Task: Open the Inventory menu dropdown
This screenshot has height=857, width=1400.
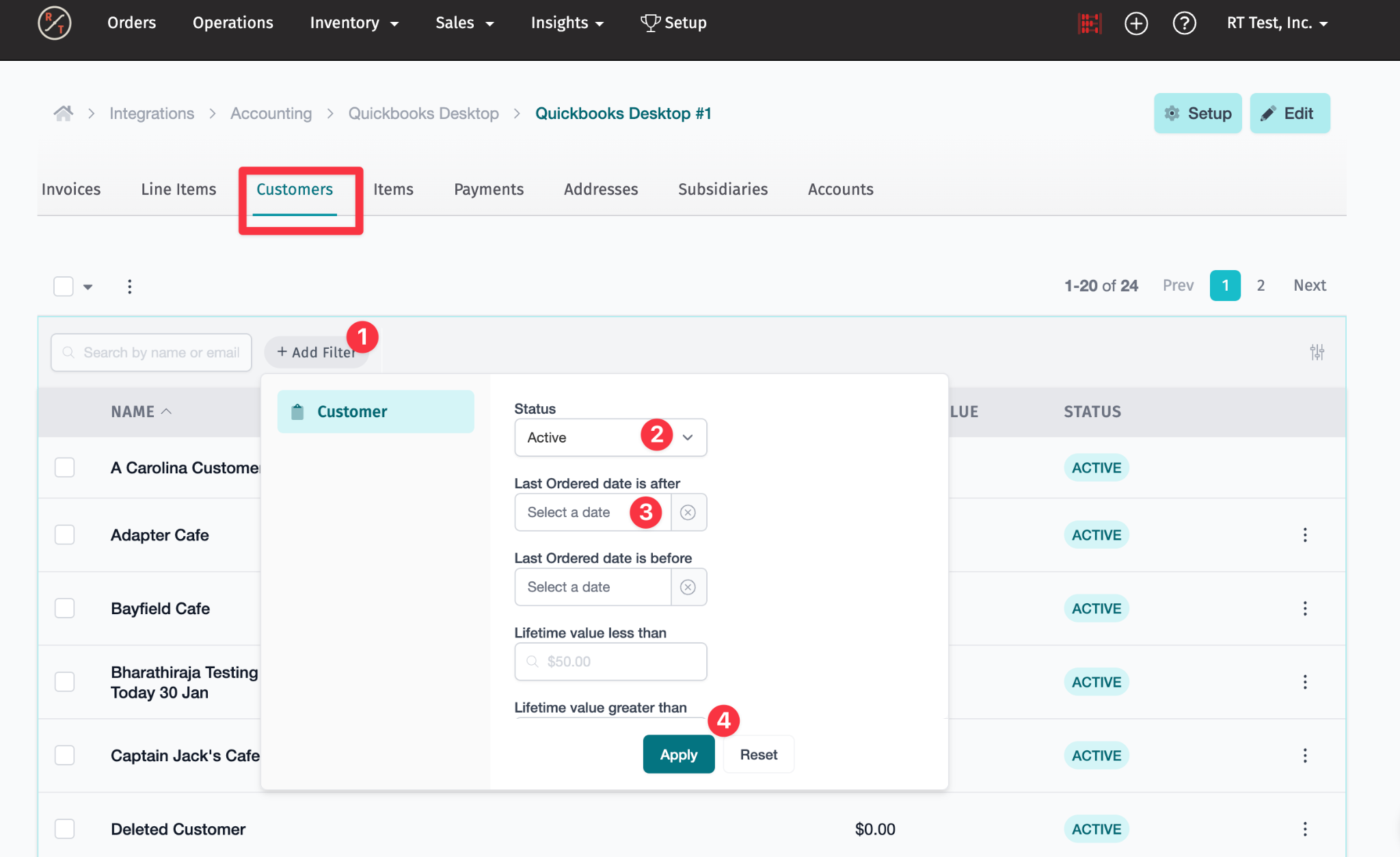Action: tap(353, 23)
